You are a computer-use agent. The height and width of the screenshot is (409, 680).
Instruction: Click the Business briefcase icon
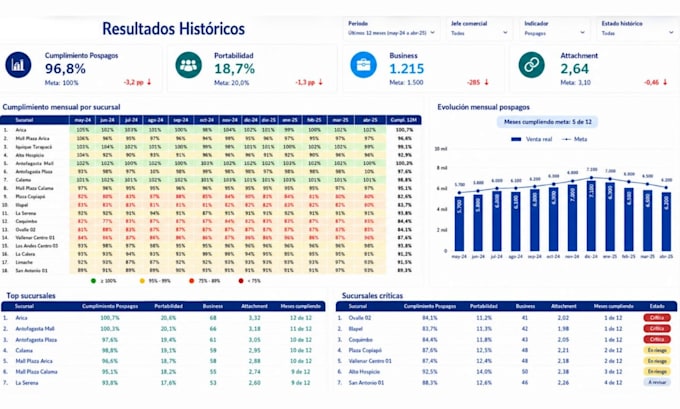tap(363, 65)
